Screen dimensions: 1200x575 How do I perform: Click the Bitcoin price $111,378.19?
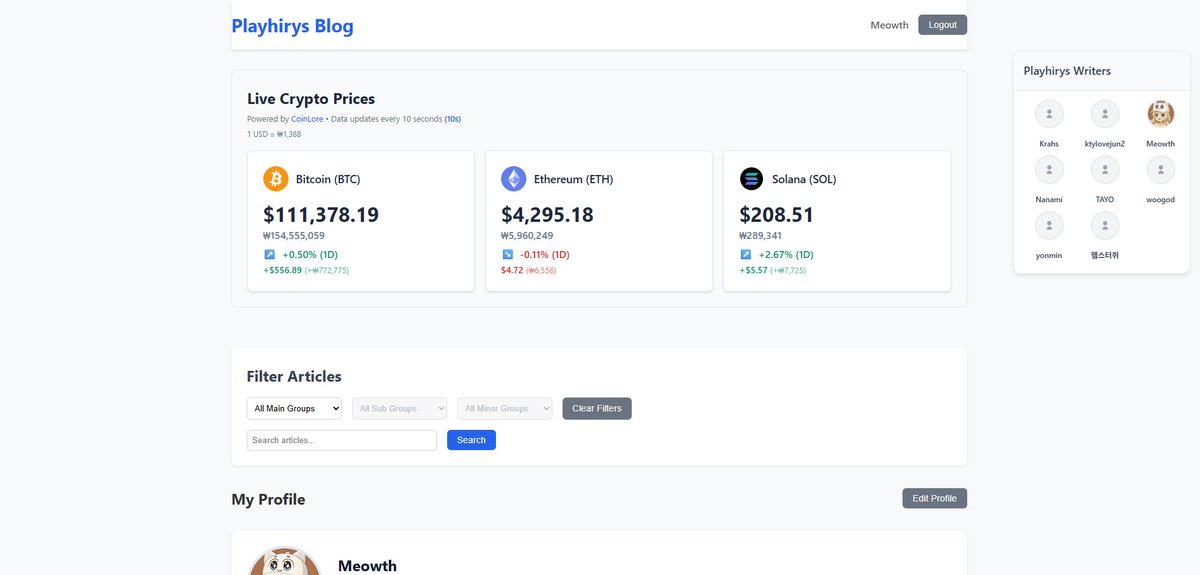[x=321, y=215]
